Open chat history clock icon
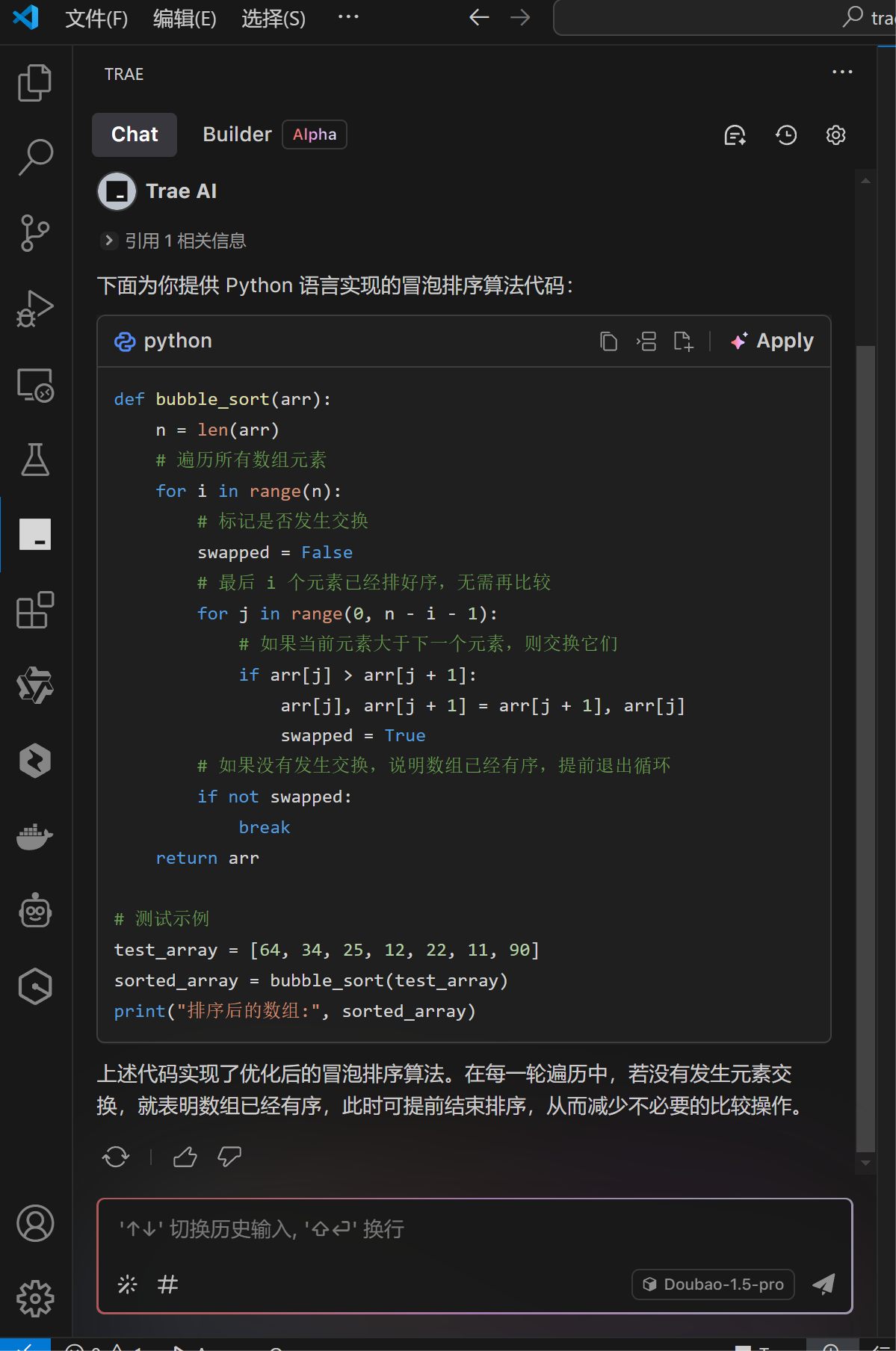896x1351 pixels. (786, 135)
